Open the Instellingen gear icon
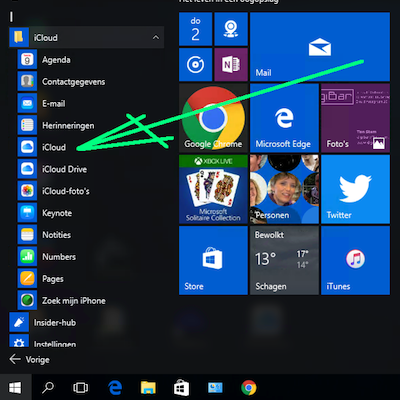The height and width of the screenshot is (400, 400). point(19,341)
